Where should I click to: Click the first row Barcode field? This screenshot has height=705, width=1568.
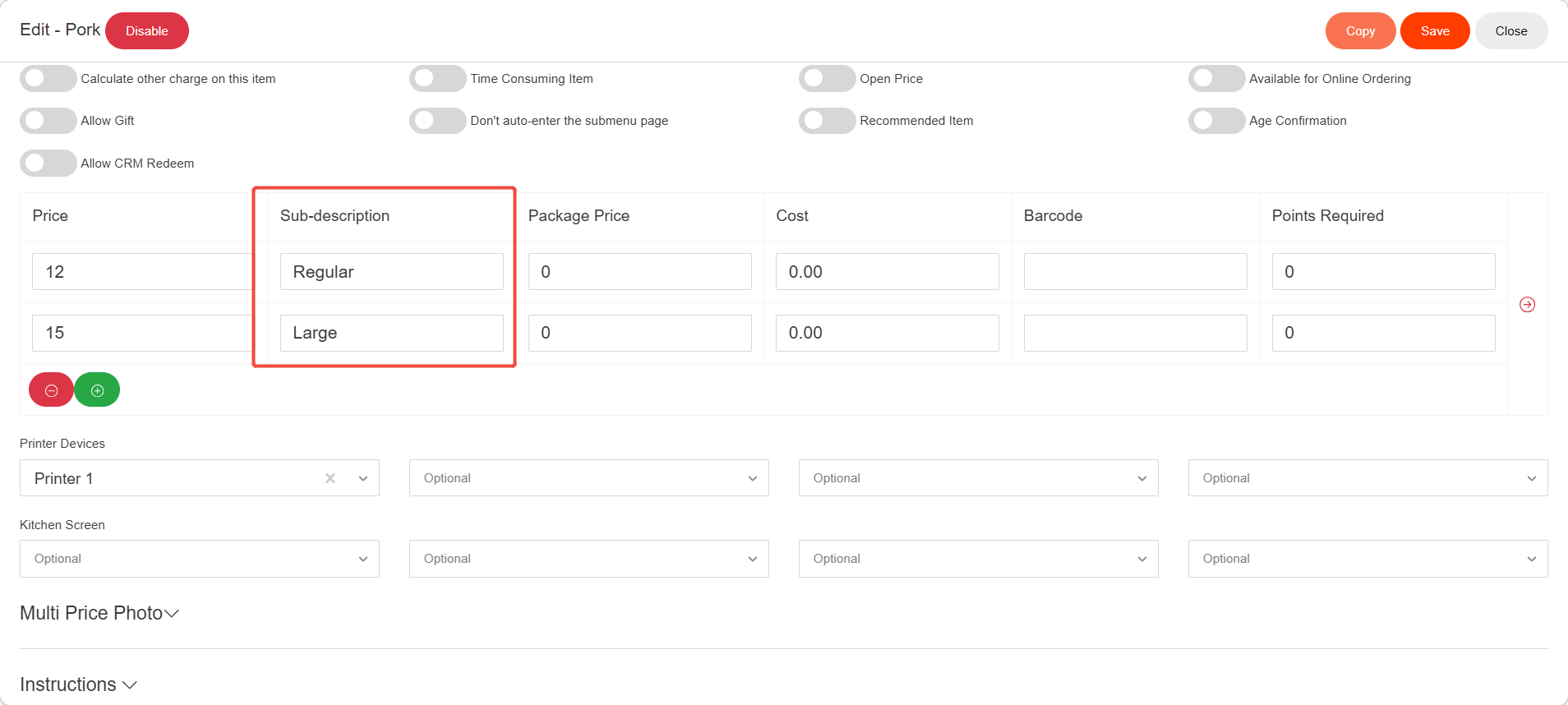coord(1135,272)
